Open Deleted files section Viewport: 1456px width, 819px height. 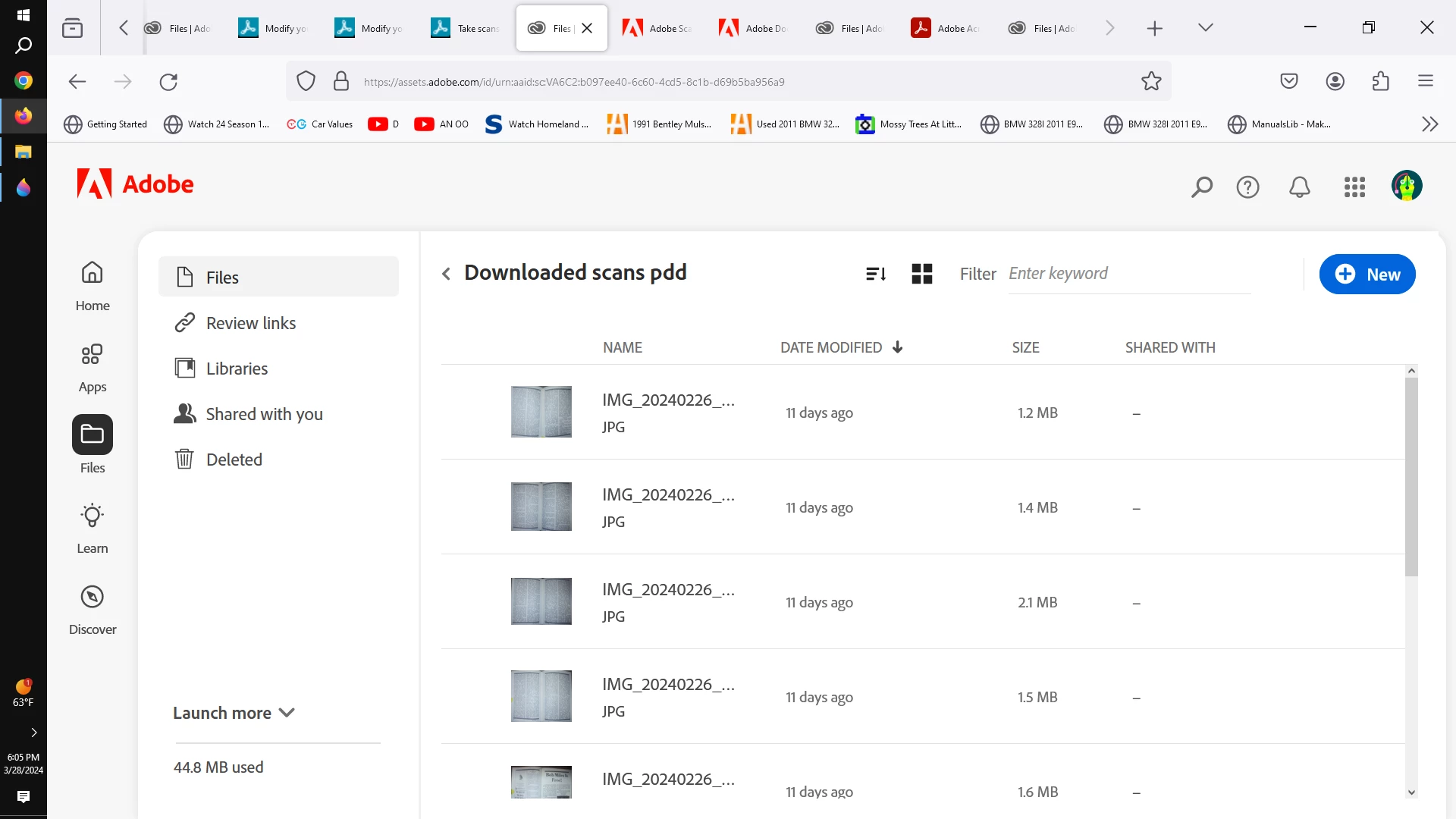coord(234,460)
